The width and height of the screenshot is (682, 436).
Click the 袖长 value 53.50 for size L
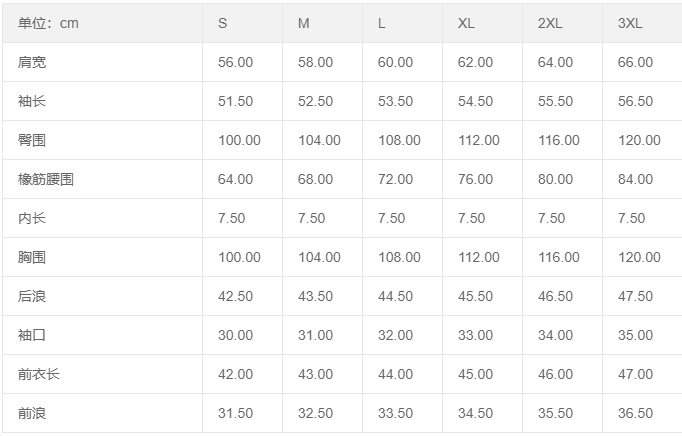pyautogui.click(x=395, y=101)
